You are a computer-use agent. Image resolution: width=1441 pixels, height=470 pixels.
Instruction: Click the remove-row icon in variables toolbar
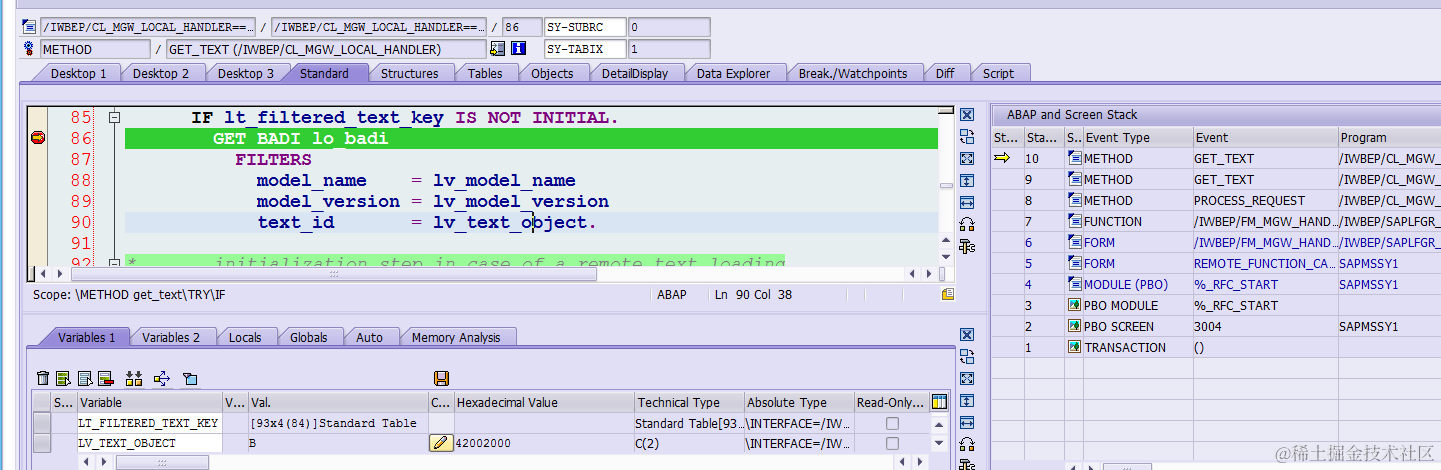pos(105,378)
